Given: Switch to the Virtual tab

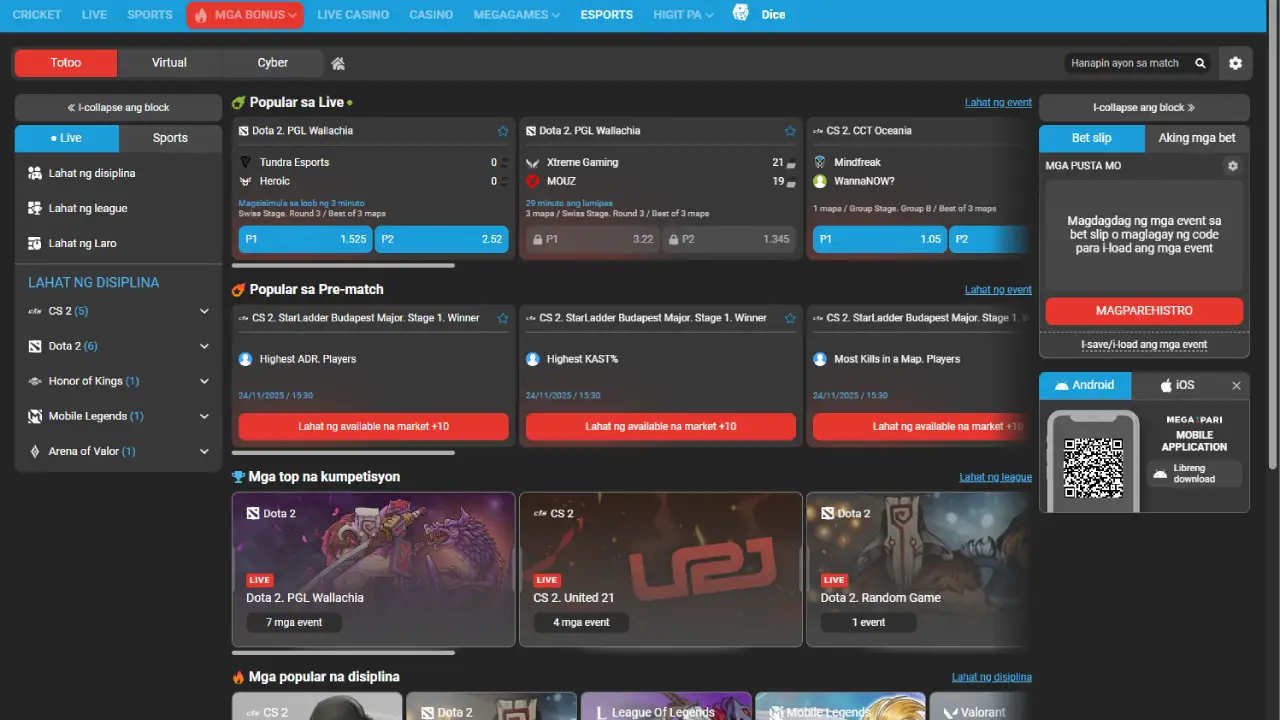Looking at the screenshot, I should point(169,63).
